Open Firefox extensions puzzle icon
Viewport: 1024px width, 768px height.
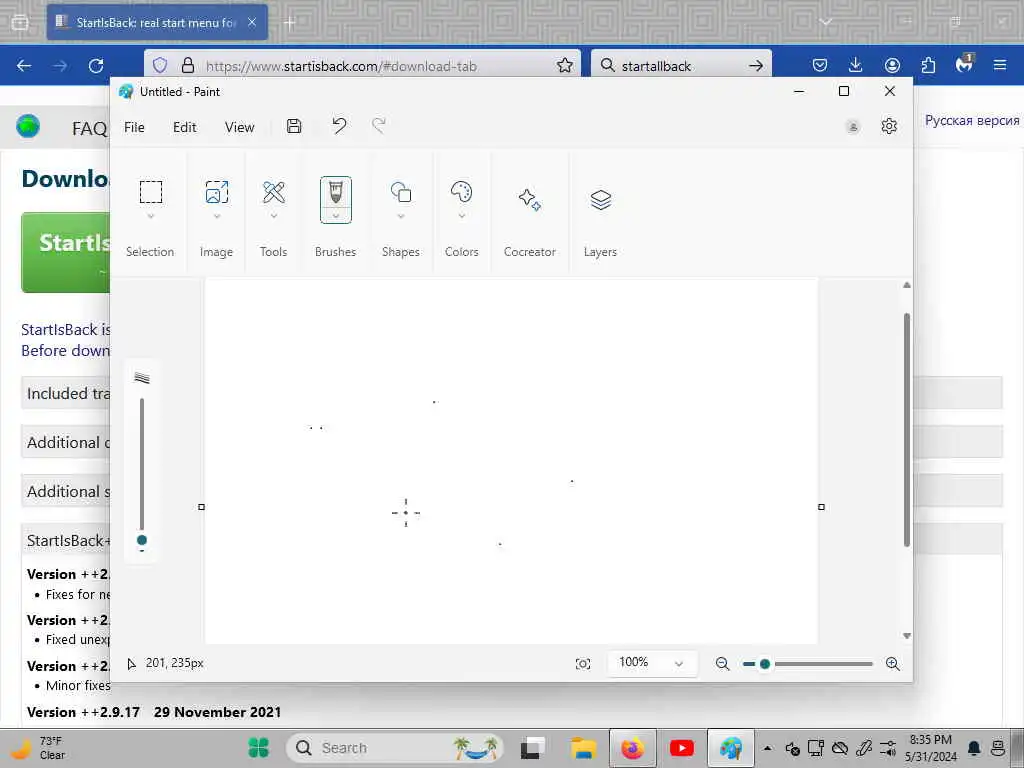(x=928, y=65)
